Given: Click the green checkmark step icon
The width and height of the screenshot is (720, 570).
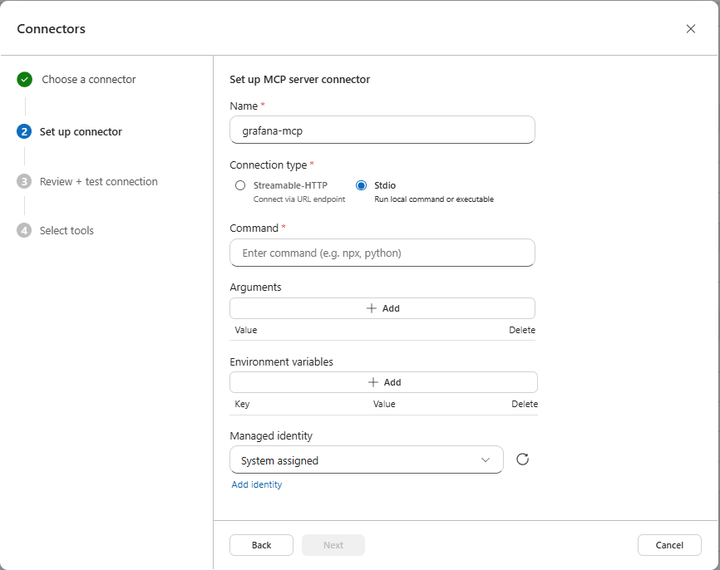Looking at the screenshot, I should 24,79.
